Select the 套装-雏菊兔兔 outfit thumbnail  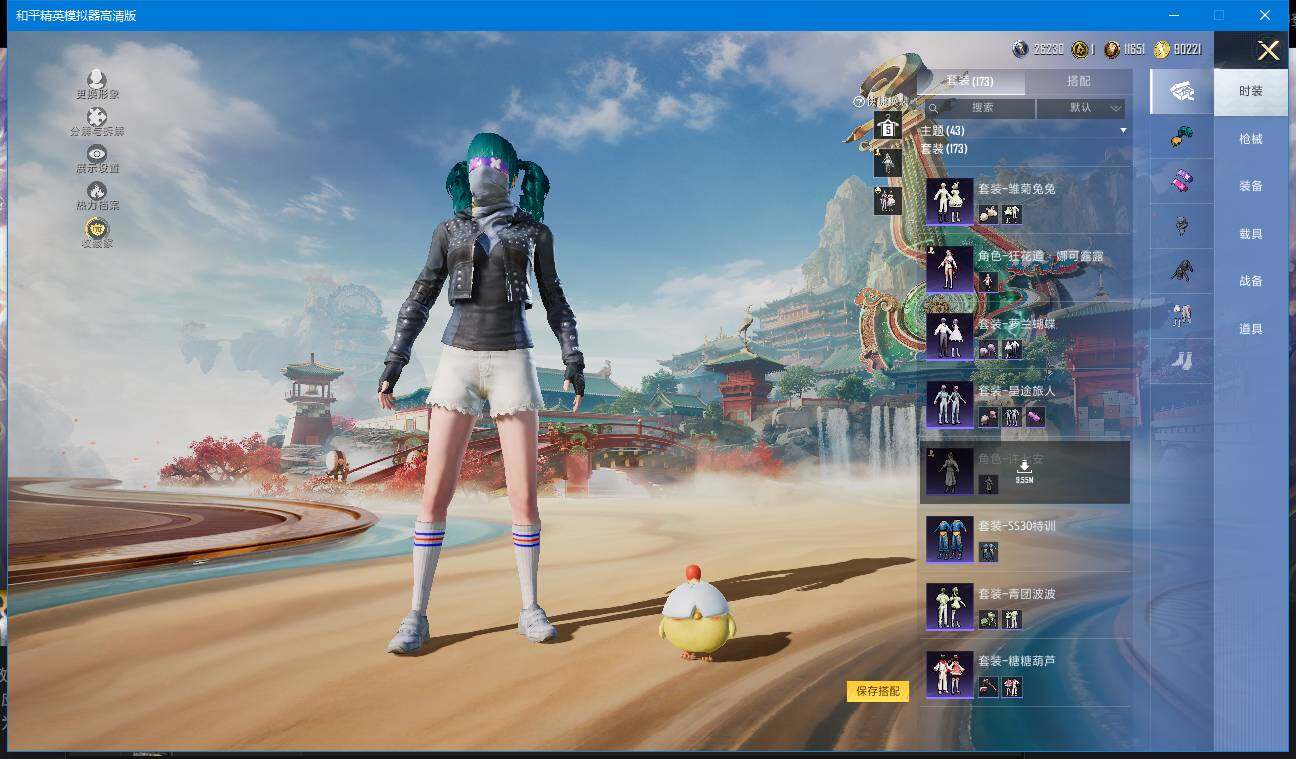[x=949, y=201]
